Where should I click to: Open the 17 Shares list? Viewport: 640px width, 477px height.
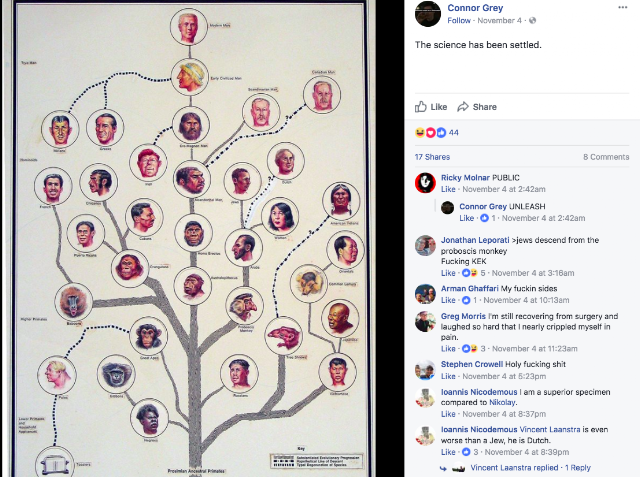click(432, 157)
